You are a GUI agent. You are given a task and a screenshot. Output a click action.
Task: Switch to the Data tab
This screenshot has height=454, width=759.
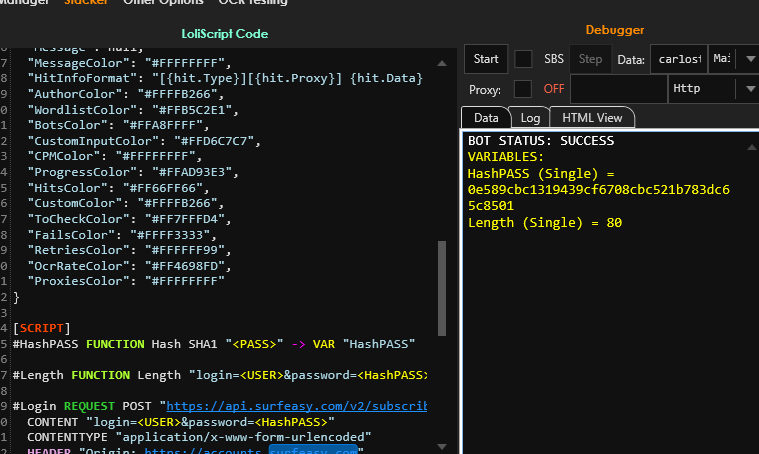(486, 118)
